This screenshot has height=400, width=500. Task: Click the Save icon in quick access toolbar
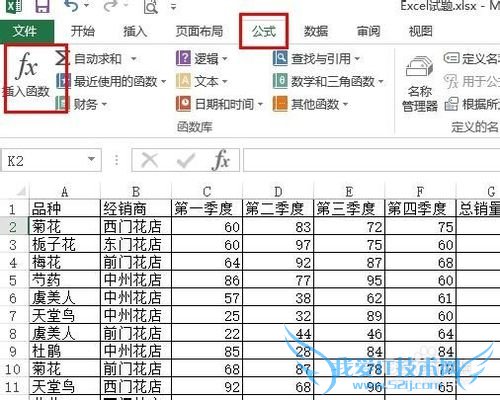[x=43, y=6]
